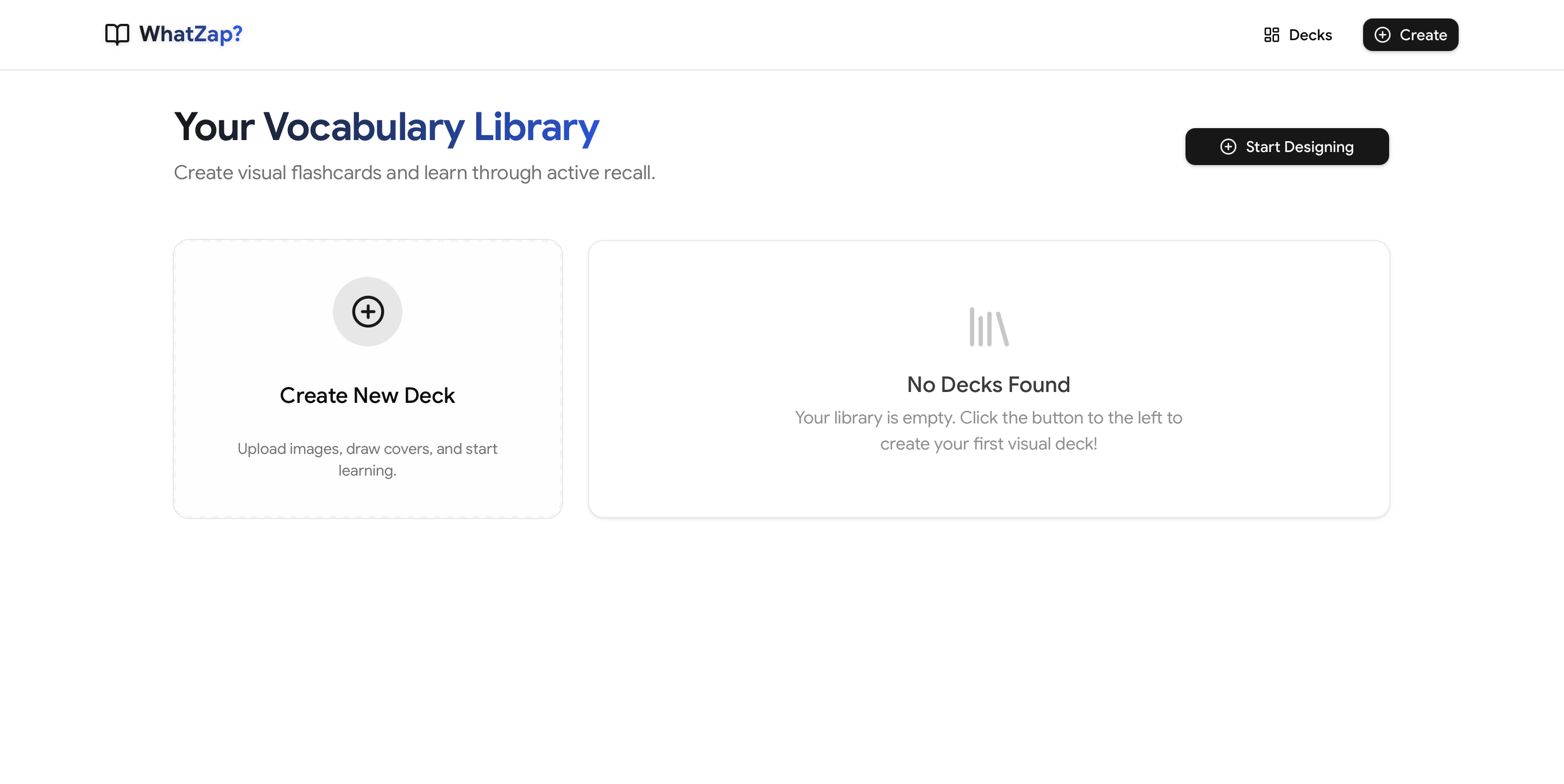
Task: Click the plus icon in header Create button
Action: (x=1383, y=35)
